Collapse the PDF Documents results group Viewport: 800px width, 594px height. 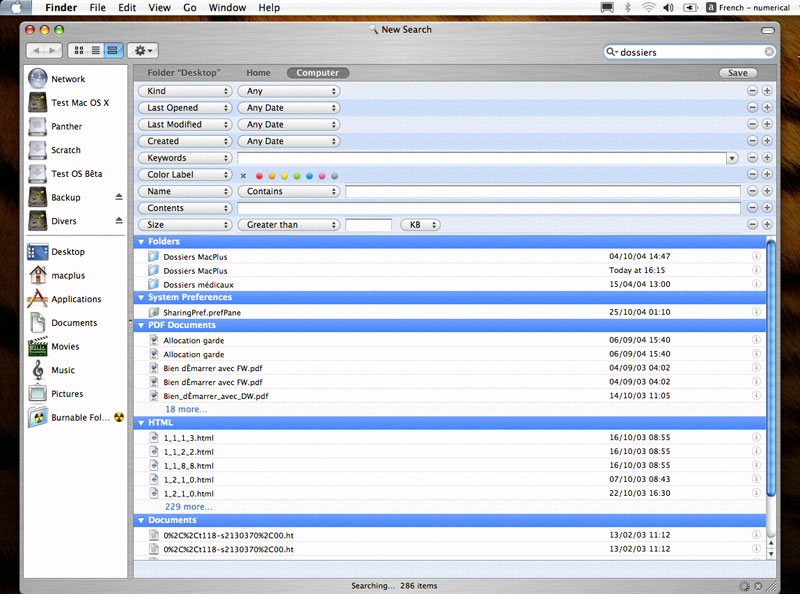coord(141,325)
